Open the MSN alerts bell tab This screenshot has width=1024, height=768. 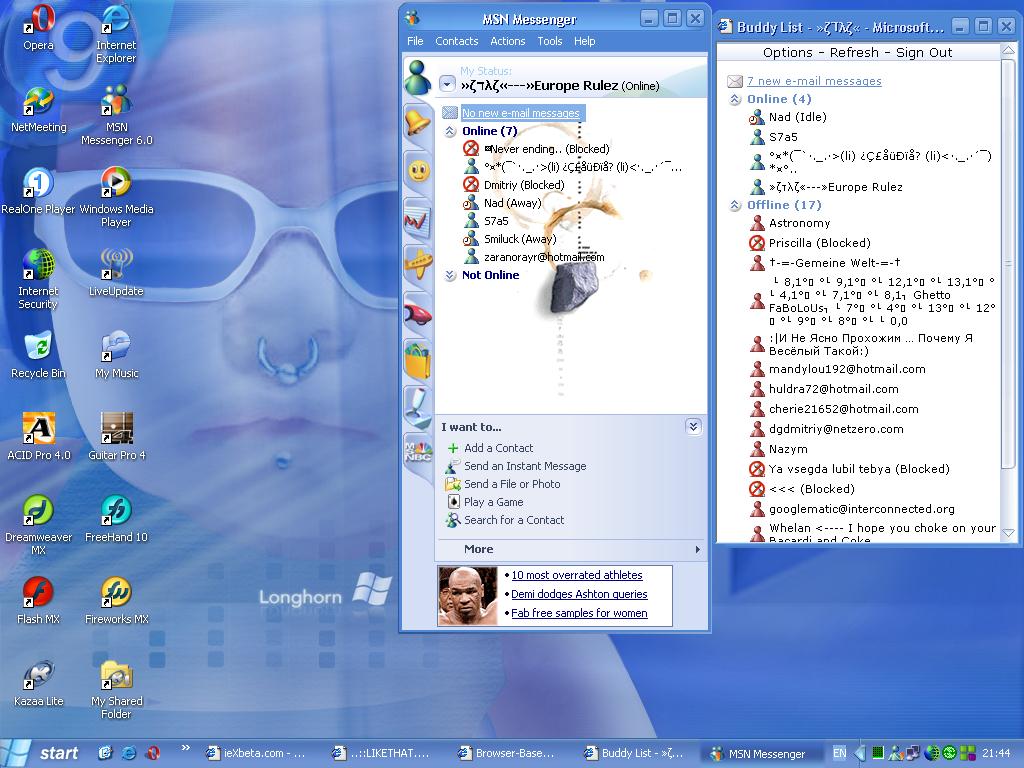coord(417,122)
